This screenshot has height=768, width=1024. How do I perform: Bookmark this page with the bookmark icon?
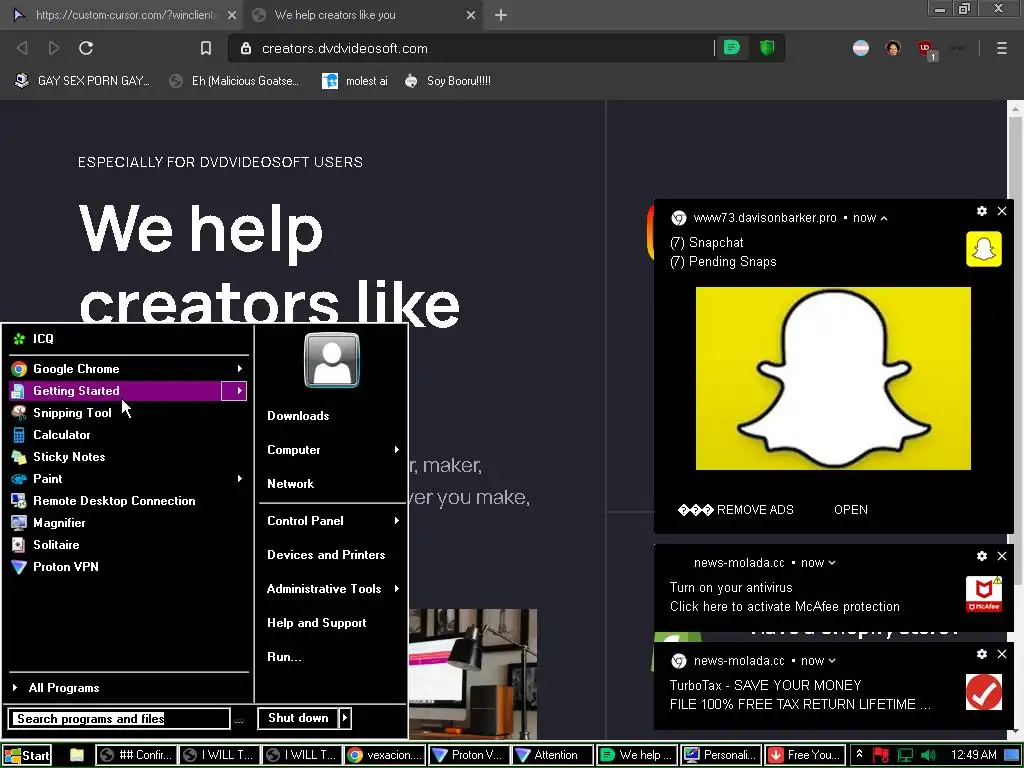pyautogui.click(x=206, y=48)
